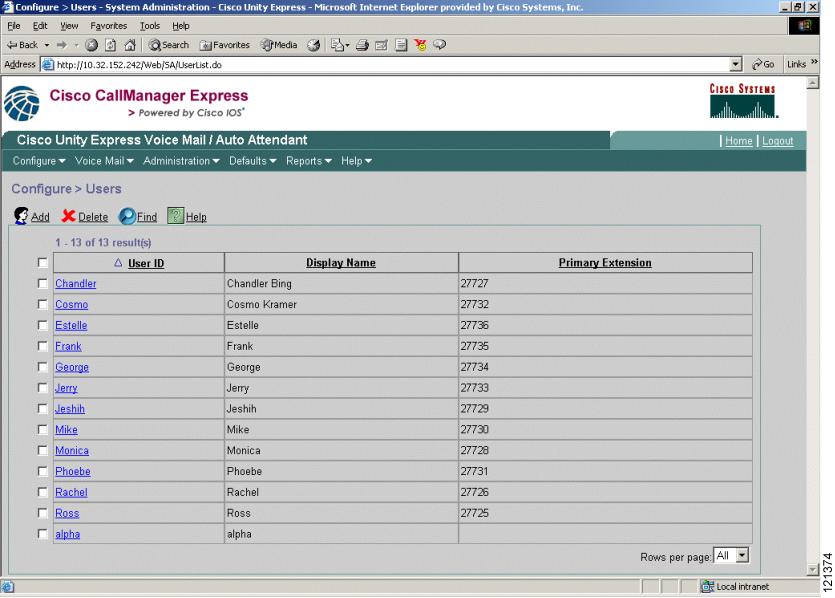Expand the Voice Mail navigation menu

104,161
